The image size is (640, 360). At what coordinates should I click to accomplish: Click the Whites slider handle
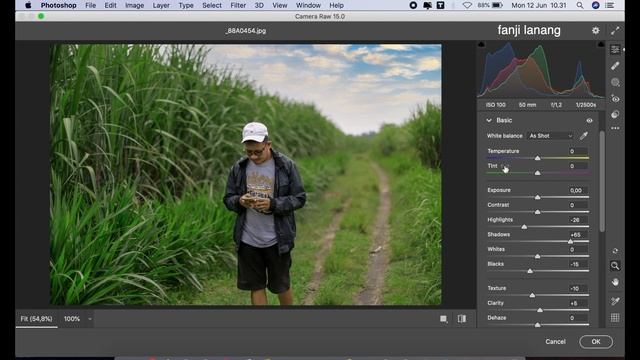pos(538,256)
